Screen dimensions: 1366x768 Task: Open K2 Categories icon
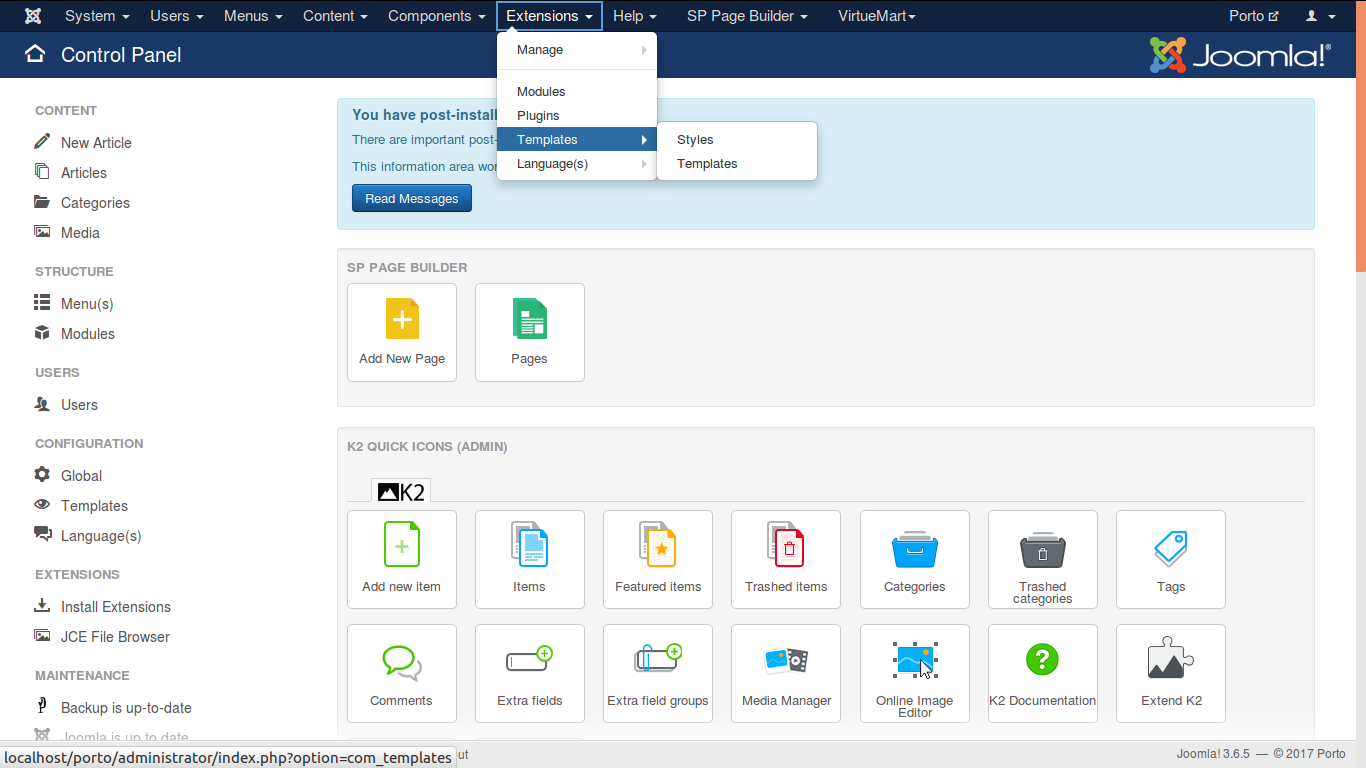point(915,559)
